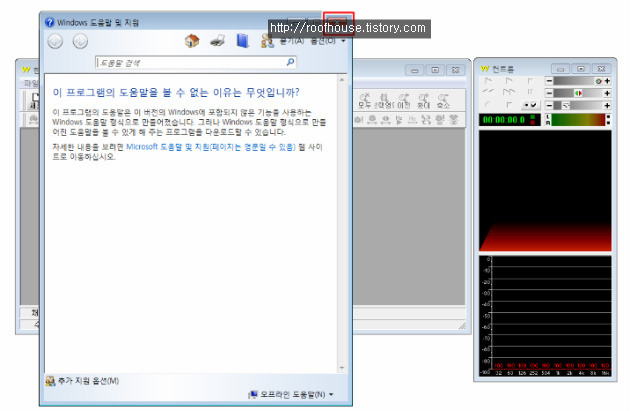Go back in Windows Help window
Screen dimensions: 630x411
tap(55, 41)
